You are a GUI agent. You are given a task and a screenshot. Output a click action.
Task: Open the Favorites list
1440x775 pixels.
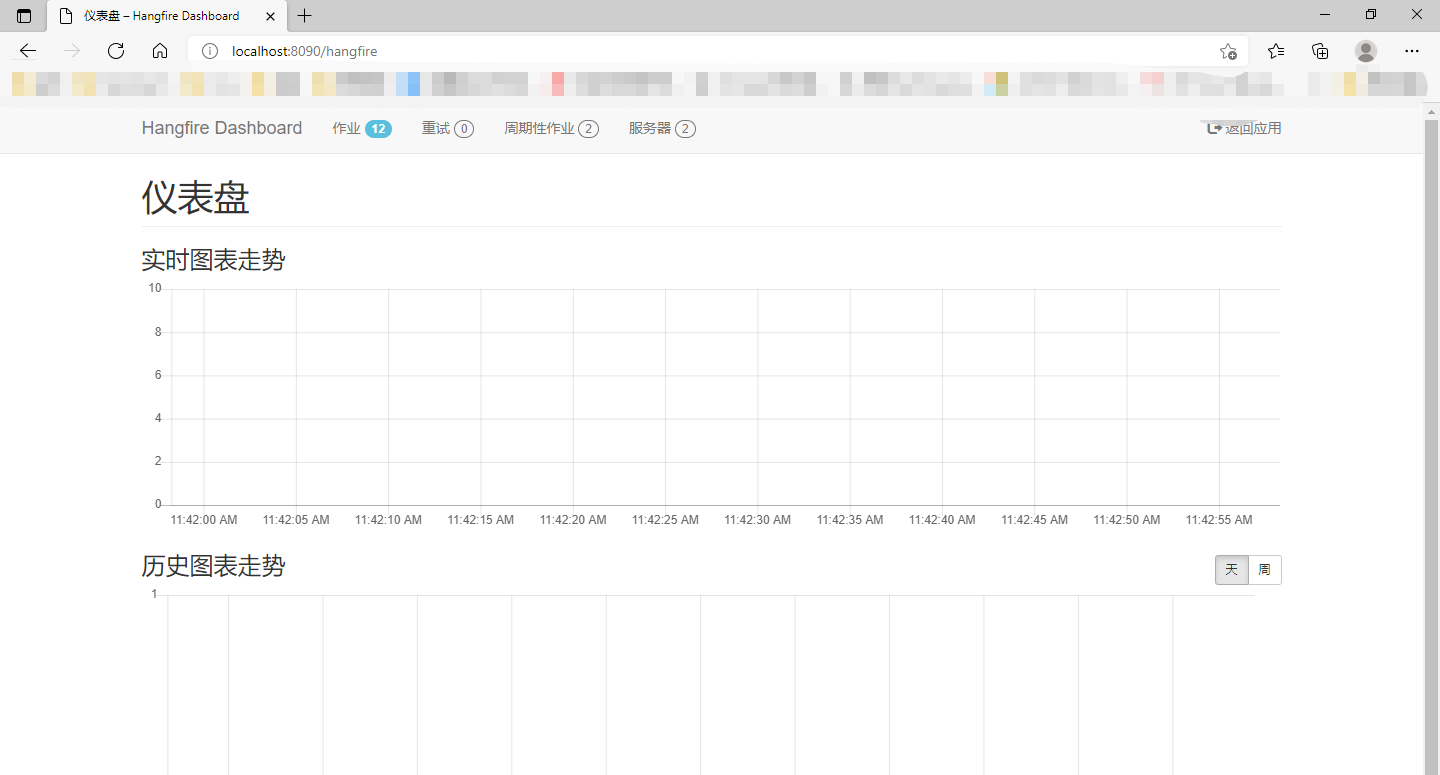(x=1276, y=51)
